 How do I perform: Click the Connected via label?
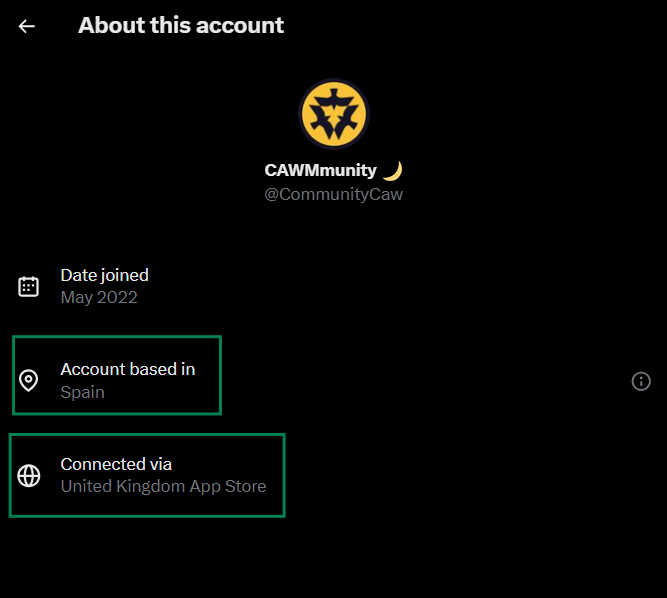pos(116,464)
